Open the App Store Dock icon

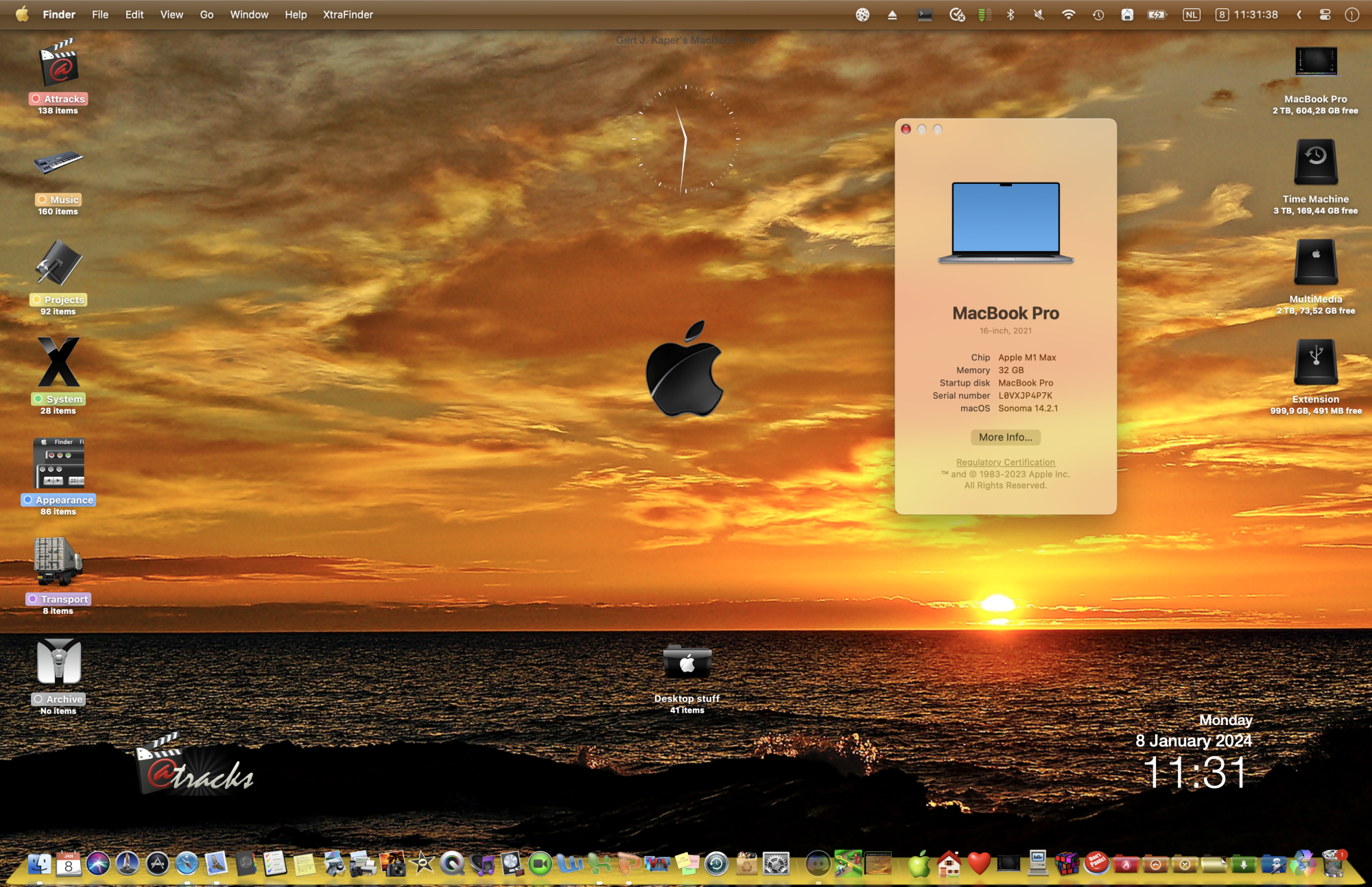157,864
